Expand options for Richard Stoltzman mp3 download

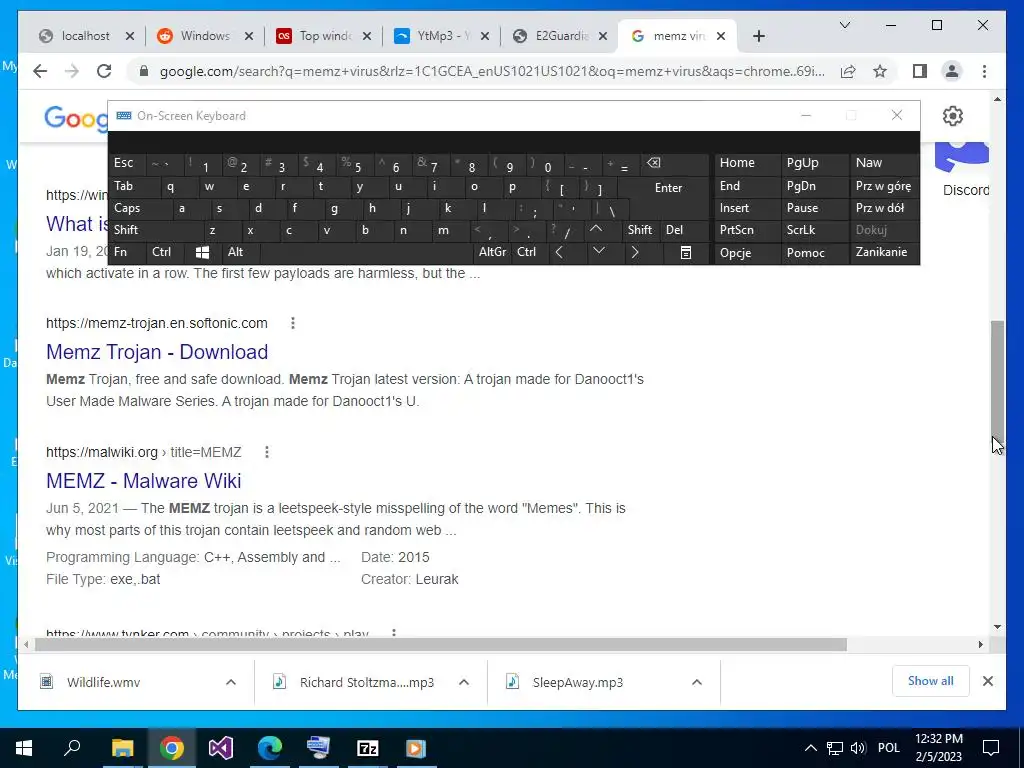464,682
